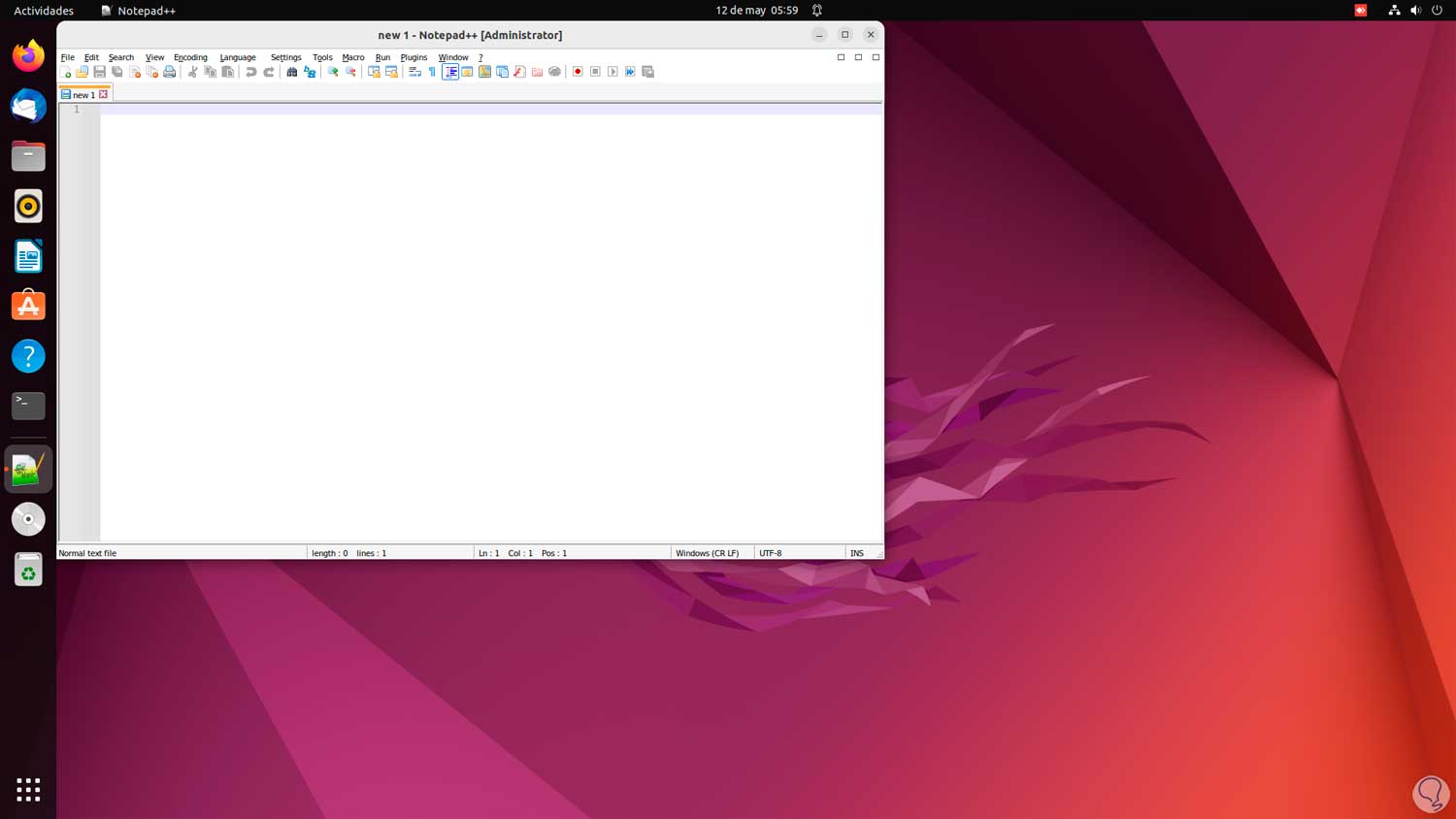Toggle Word Wrap in the toolbar
This screenshot has width=1456, height=819.
pyautogui.click(x=414, y=72)
